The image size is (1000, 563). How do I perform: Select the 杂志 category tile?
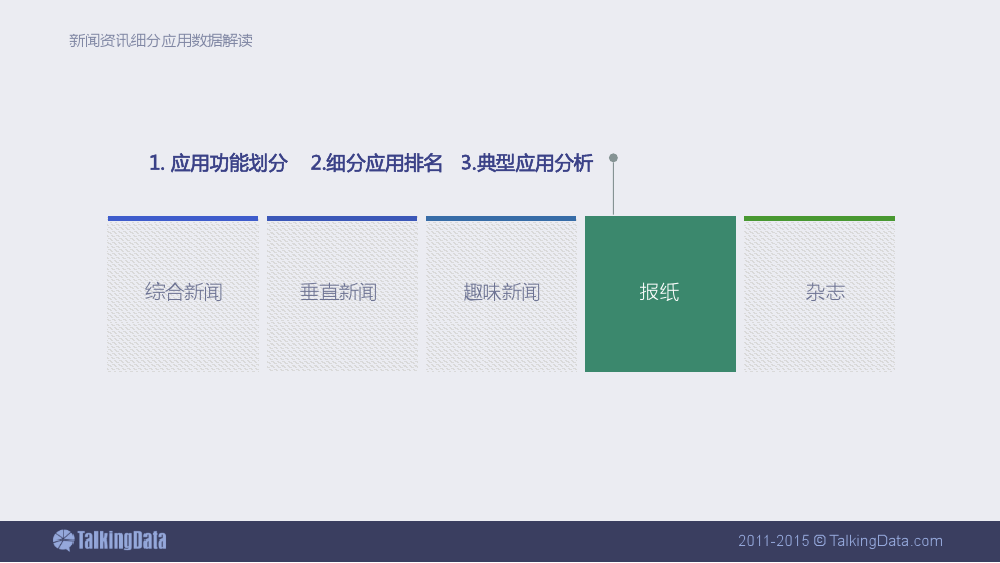(820, 293)
